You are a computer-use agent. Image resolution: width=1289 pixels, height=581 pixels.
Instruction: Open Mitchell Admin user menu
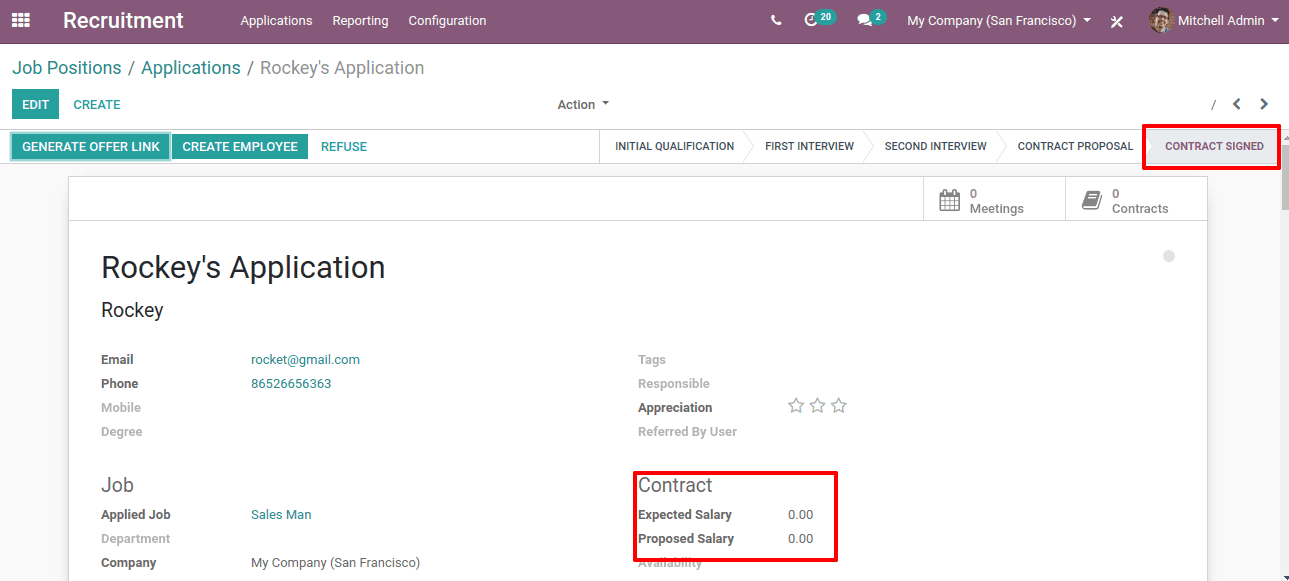[x=1215, y=20]
